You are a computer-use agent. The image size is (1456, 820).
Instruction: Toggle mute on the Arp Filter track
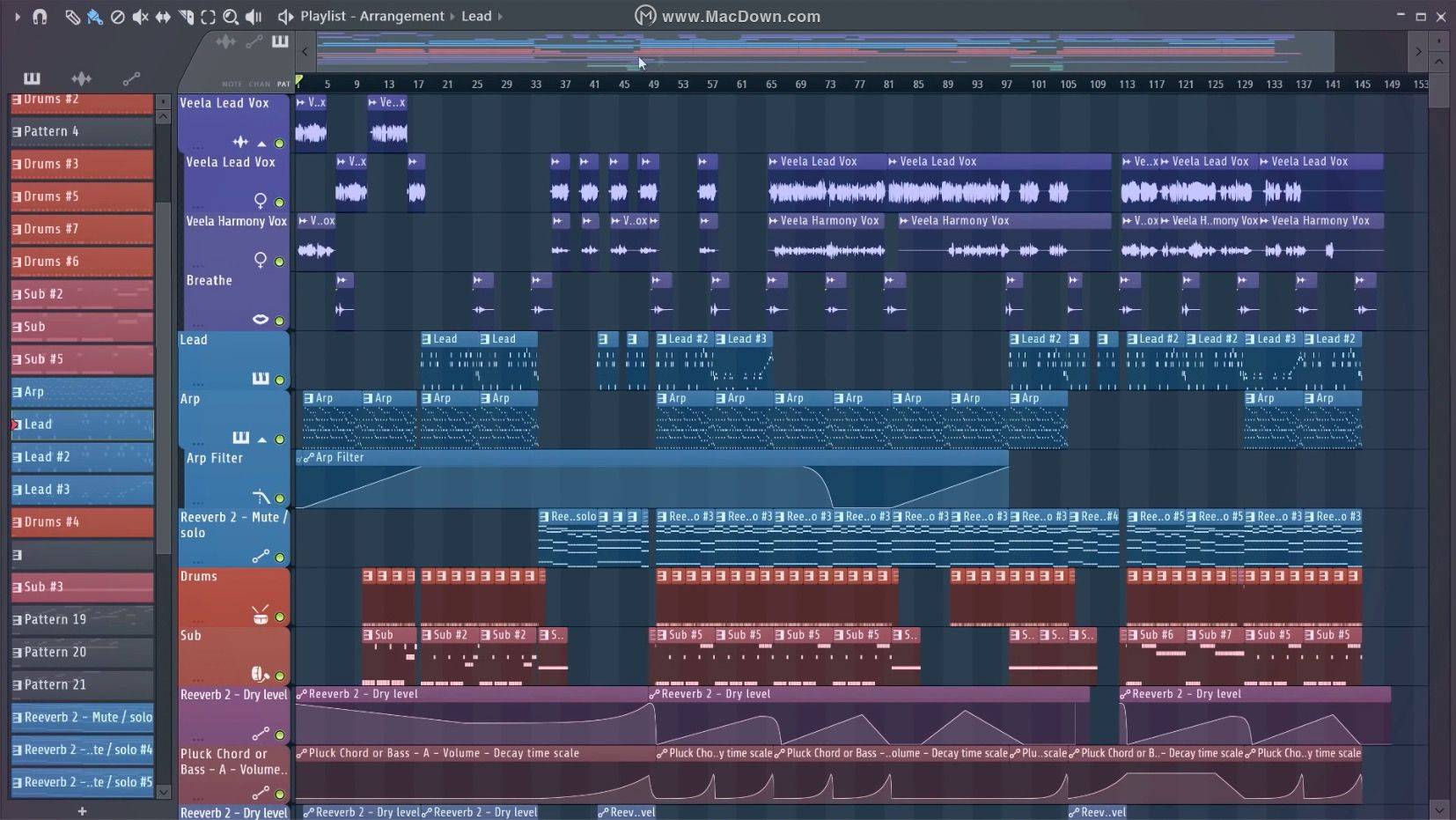(280, 499)
